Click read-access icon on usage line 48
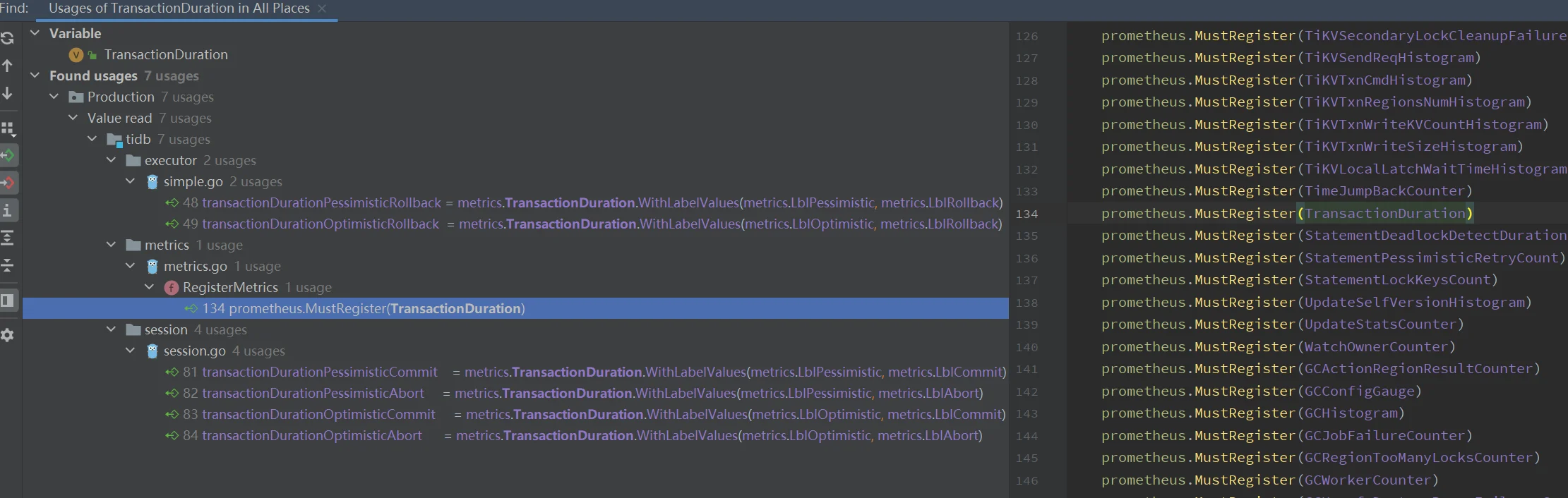This screenshot has height=498, width=1568. pyautogui.click(x=172, y=202)
